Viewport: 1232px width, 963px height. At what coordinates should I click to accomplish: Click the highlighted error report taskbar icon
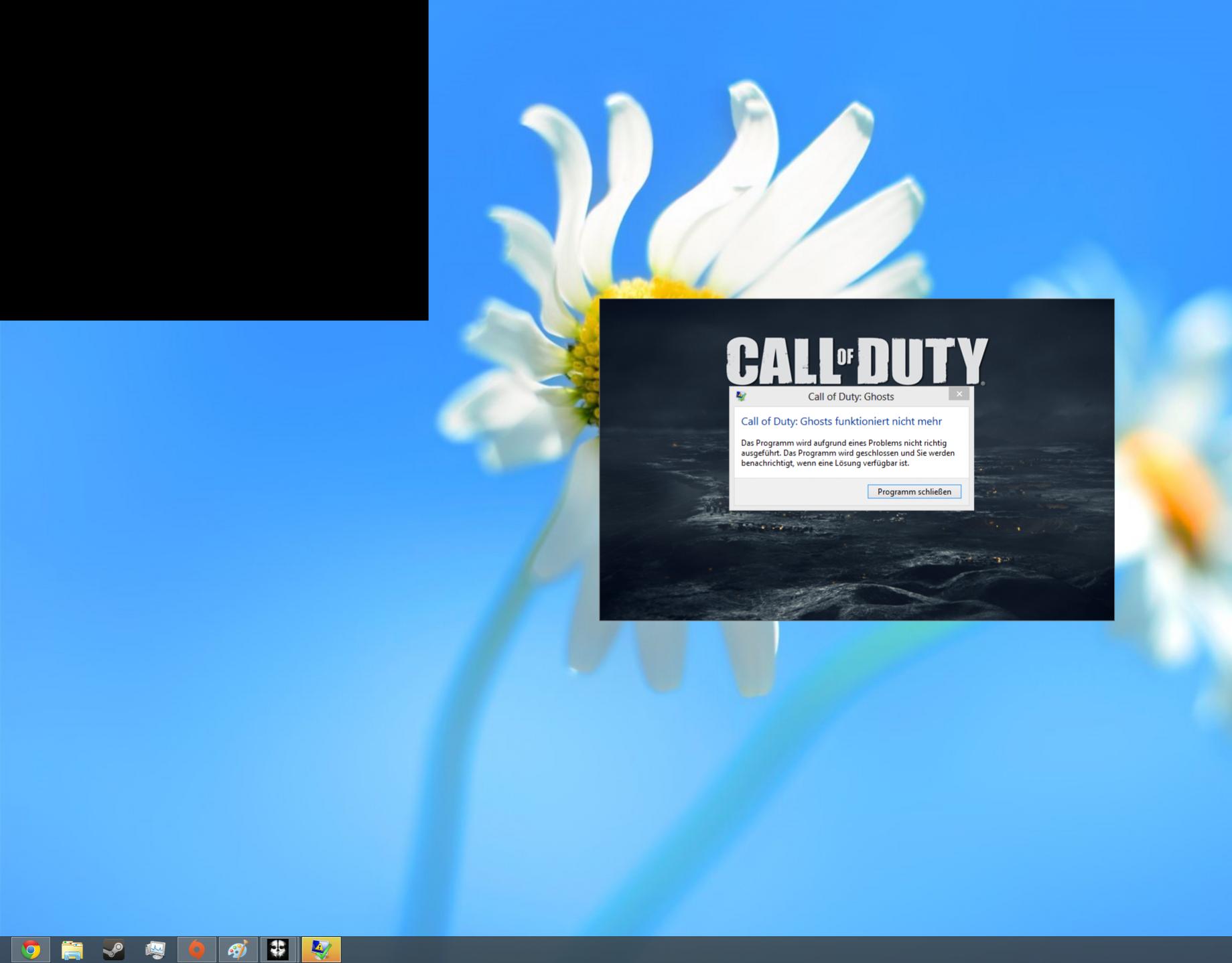[x=322, y=950]
